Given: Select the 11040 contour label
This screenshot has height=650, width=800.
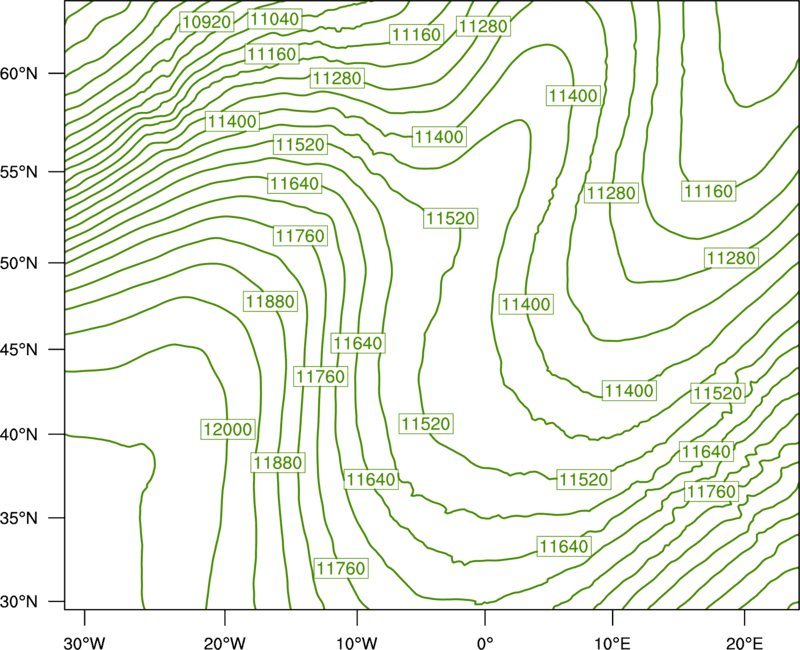Looking at the screenshot, I should coord(275,19).
